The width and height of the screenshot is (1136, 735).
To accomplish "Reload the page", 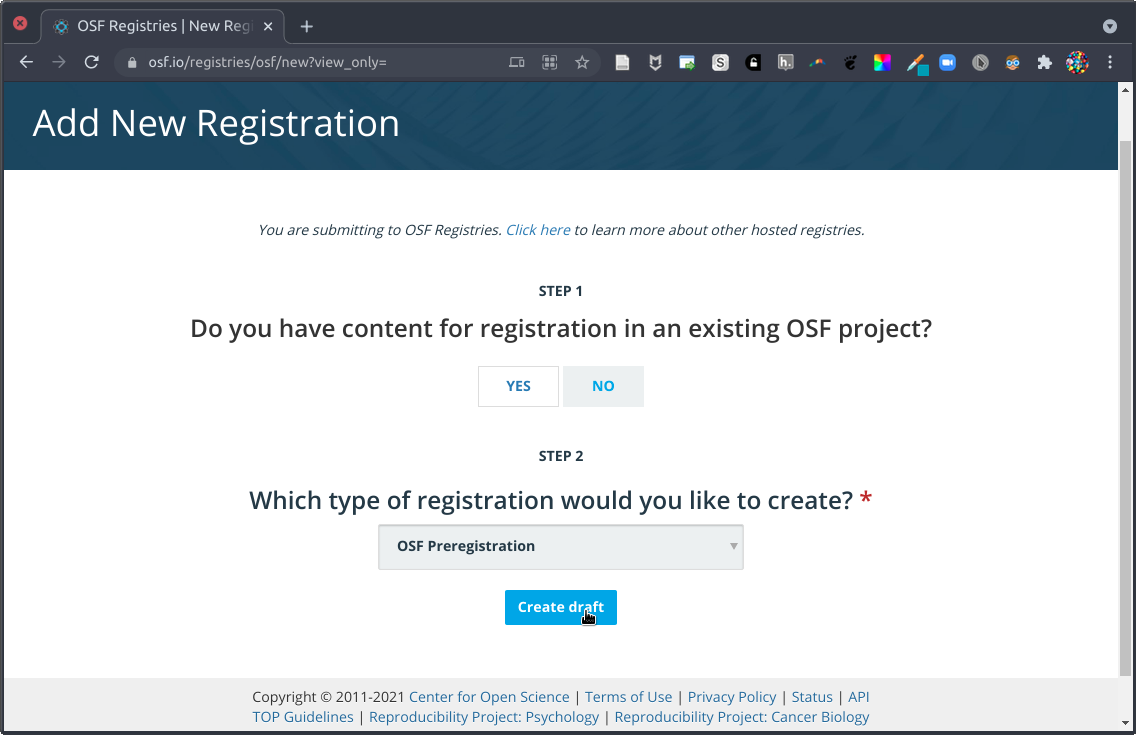I will [91, 62].
